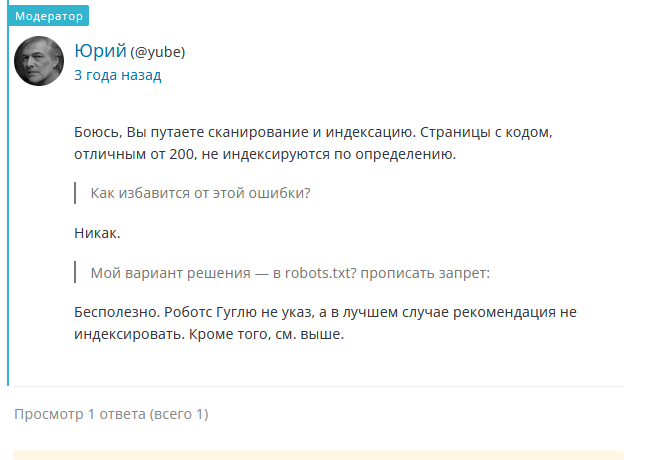Click the Модератор badge label
Image resolution: width=659 pixels, height=460 pixels.
click(49, 16)
